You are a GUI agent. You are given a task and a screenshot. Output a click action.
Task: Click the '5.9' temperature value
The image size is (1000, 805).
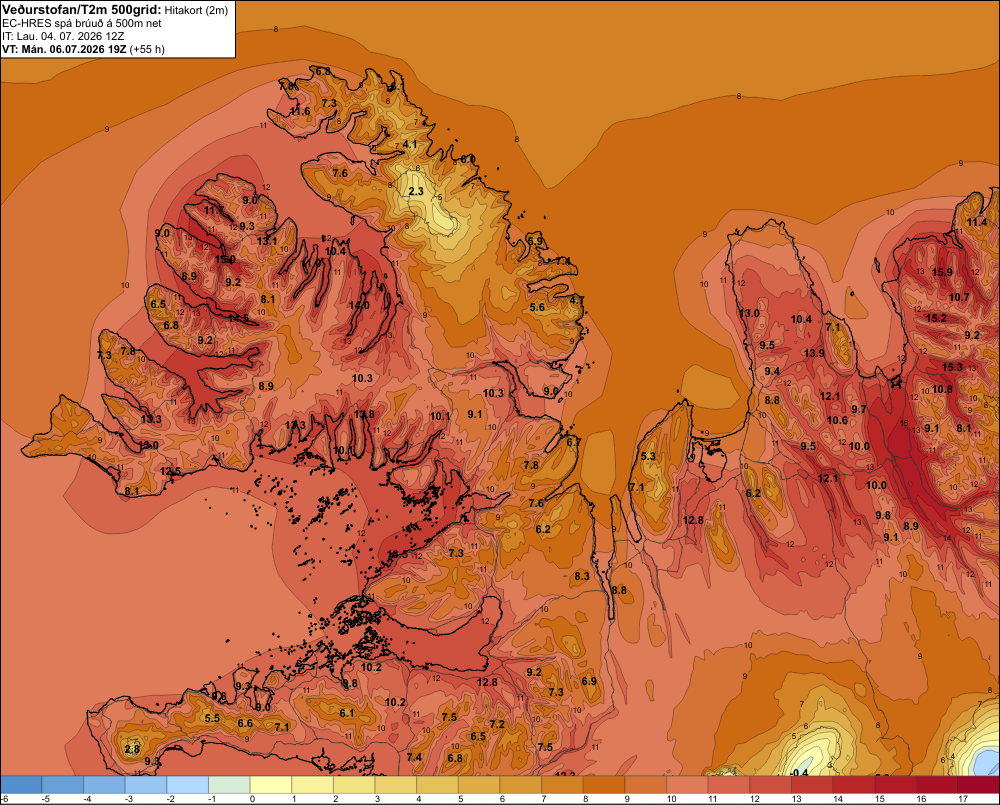(x=536, y=241)
